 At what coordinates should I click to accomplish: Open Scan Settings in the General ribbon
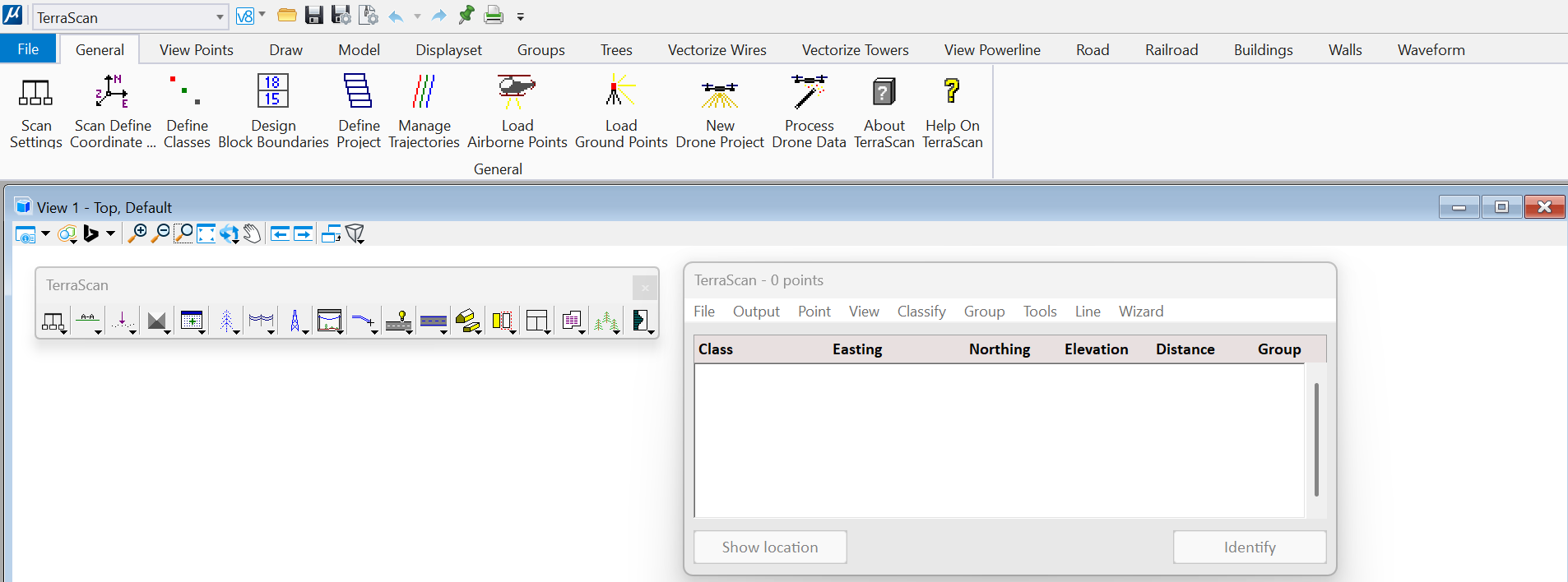pos(36,110)
